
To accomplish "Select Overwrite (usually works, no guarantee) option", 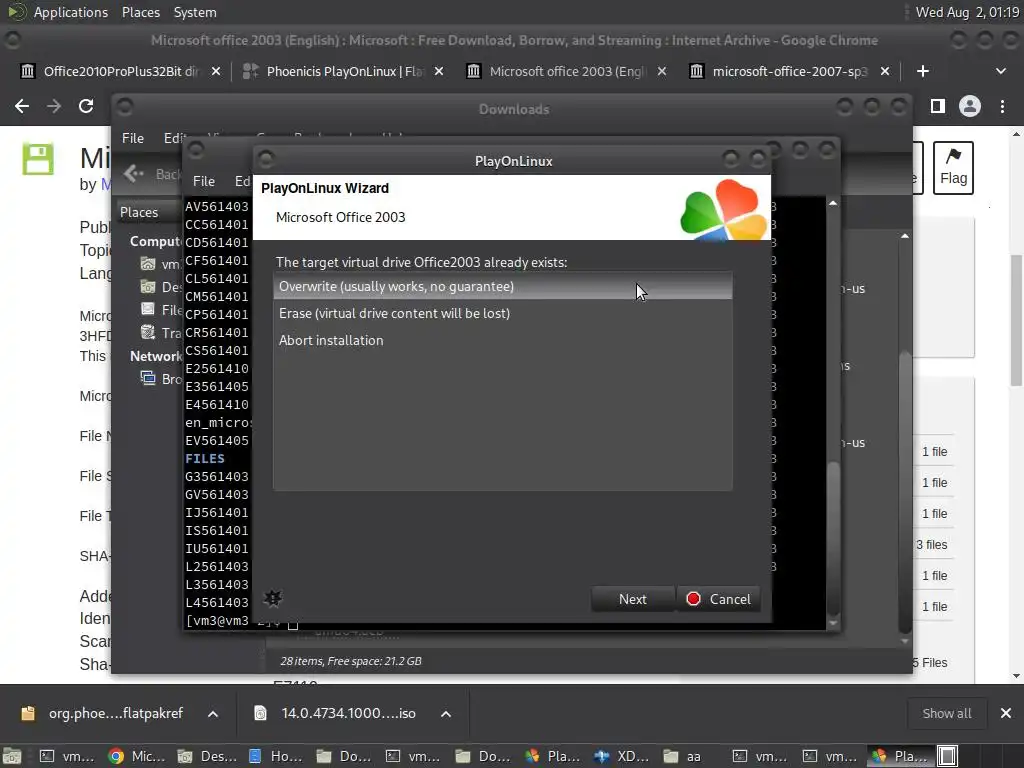I will click(x=502, y=287).
